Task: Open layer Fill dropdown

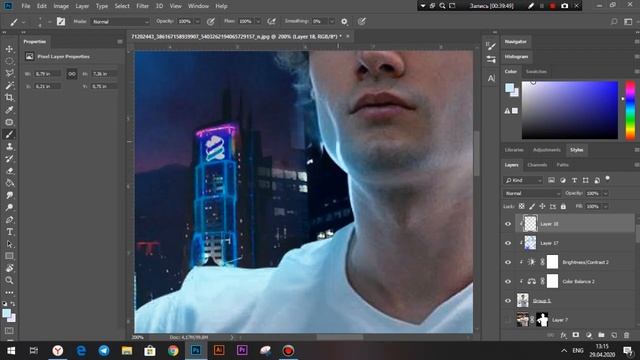Action: 606,207
